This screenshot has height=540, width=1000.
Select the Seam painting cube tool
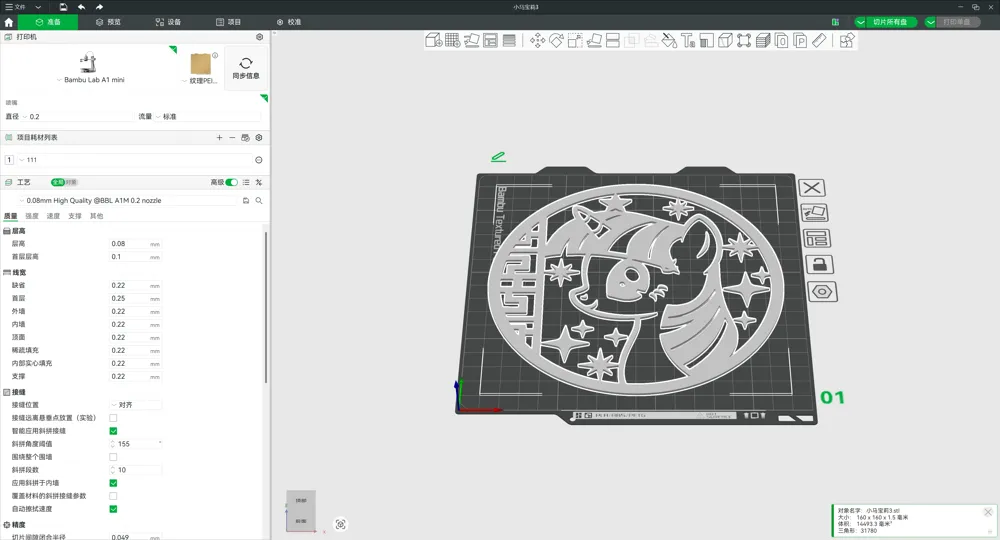tap(725, 41)
